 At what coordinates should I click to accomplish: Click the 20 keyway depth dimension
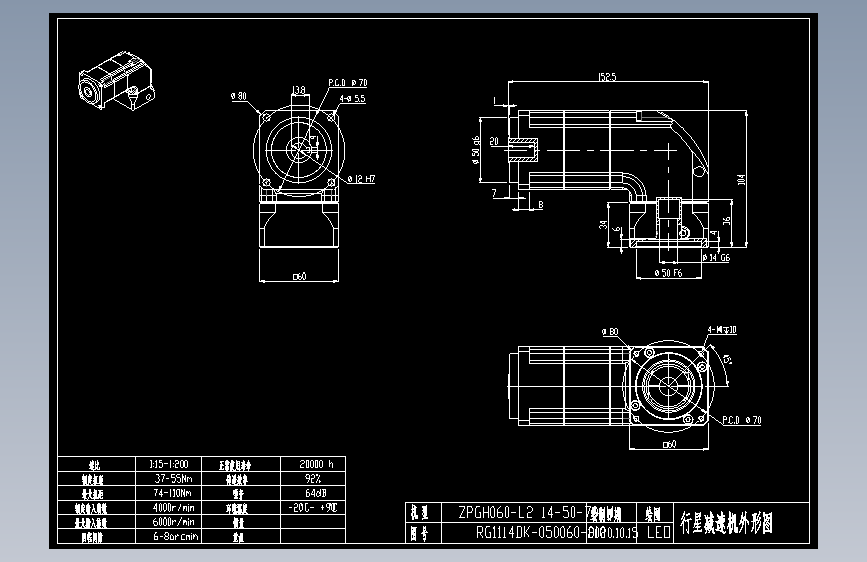click(494, 142)
